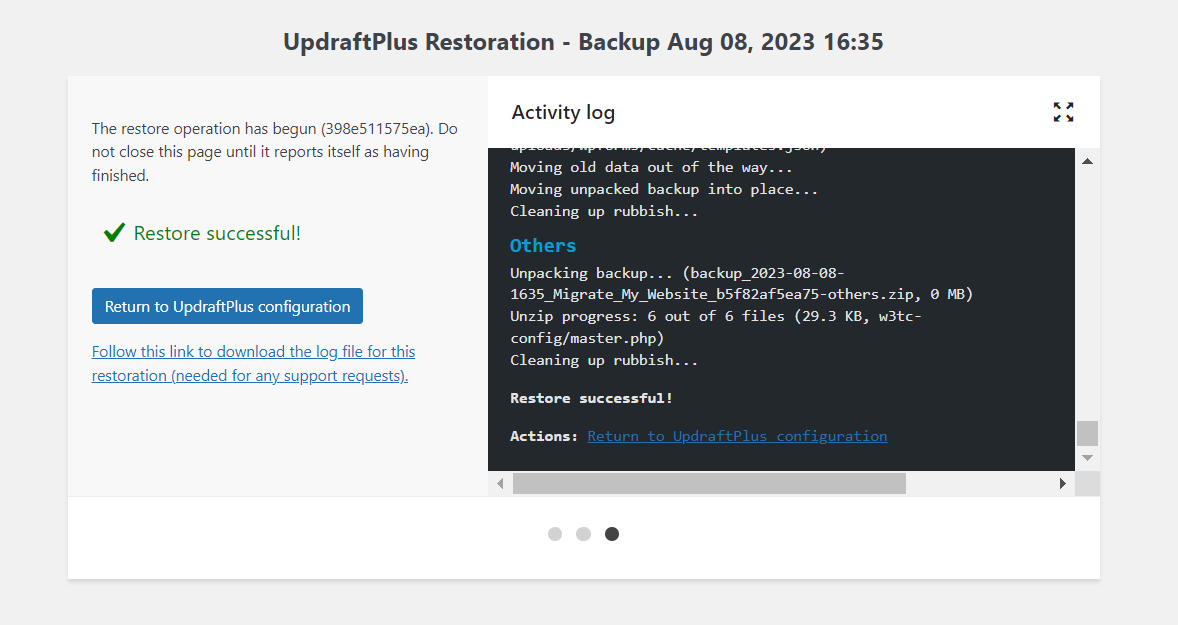Click the horizontal scrollbar thumb below the log
The width and height of the screenshot is (1178, 625).
708,483
